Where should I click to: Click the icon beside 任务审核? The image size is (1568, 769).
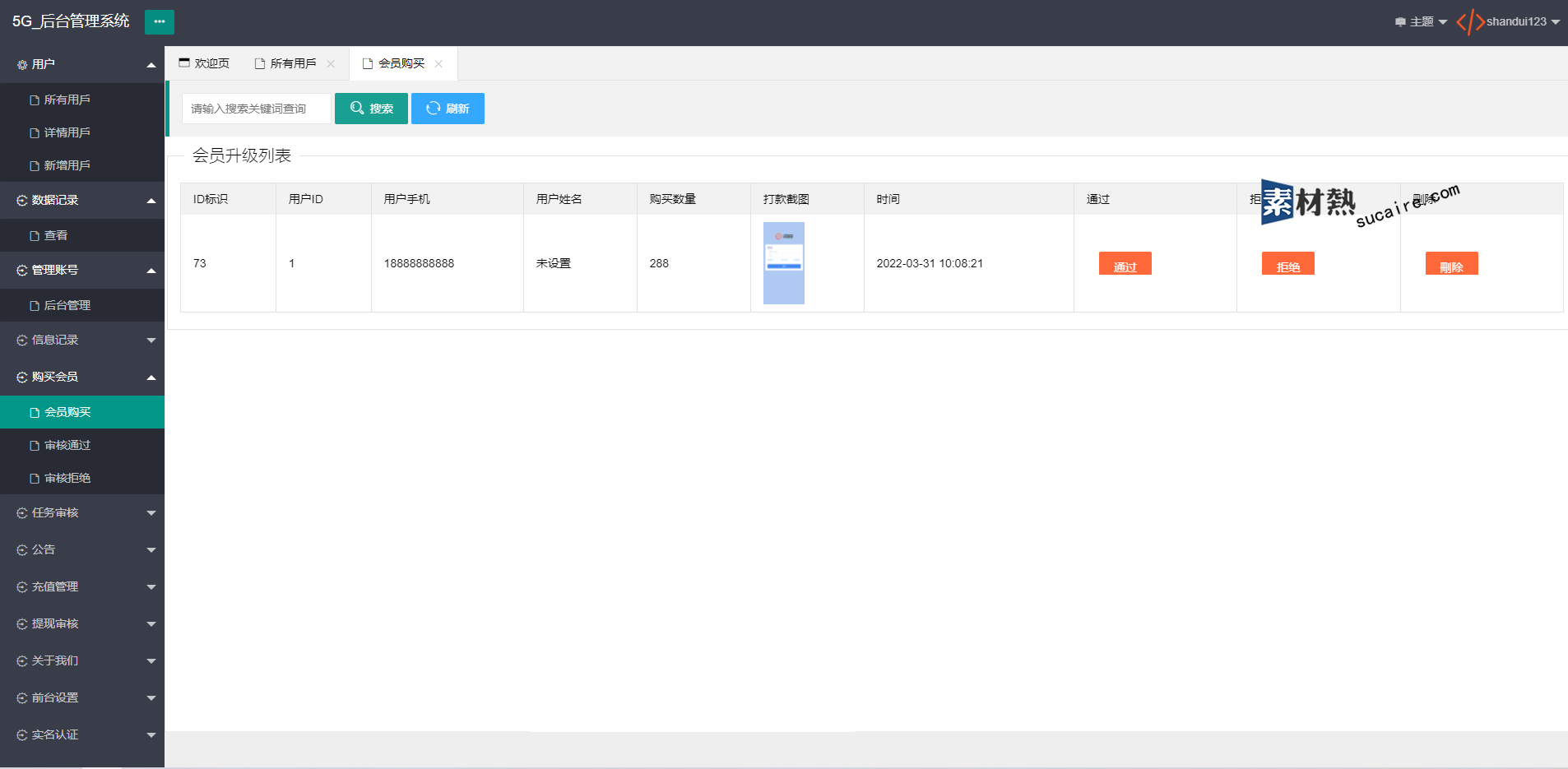point(22,513)
